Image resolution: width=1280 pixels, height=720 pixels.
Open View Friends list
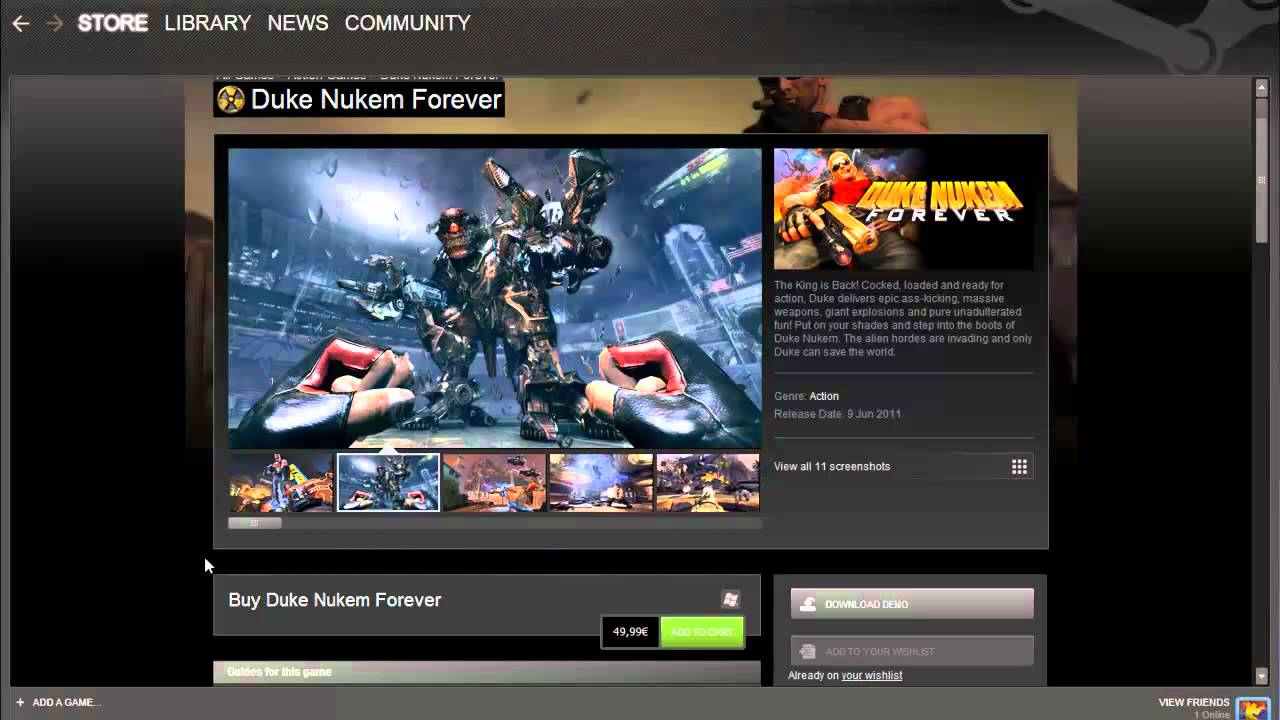click(1194, 702)
